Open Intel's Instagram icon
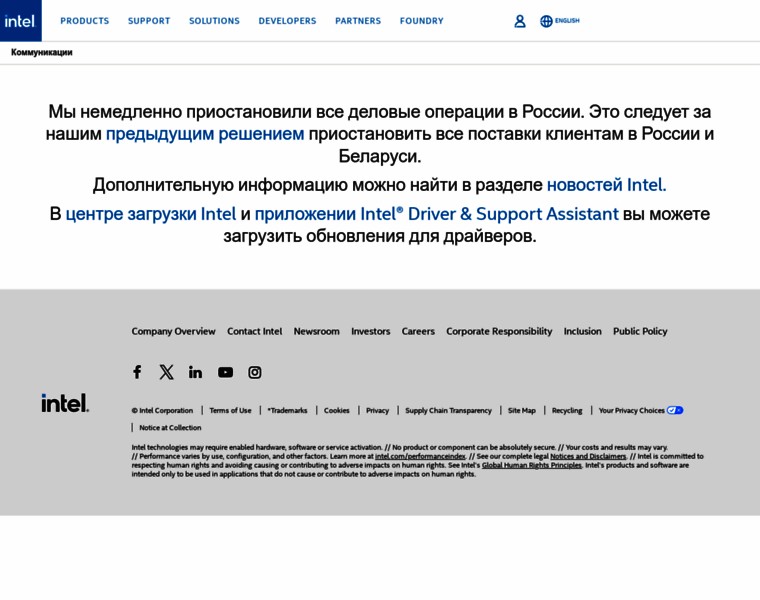760x600 pixels. pyautogui.click(x=255, y=372)
